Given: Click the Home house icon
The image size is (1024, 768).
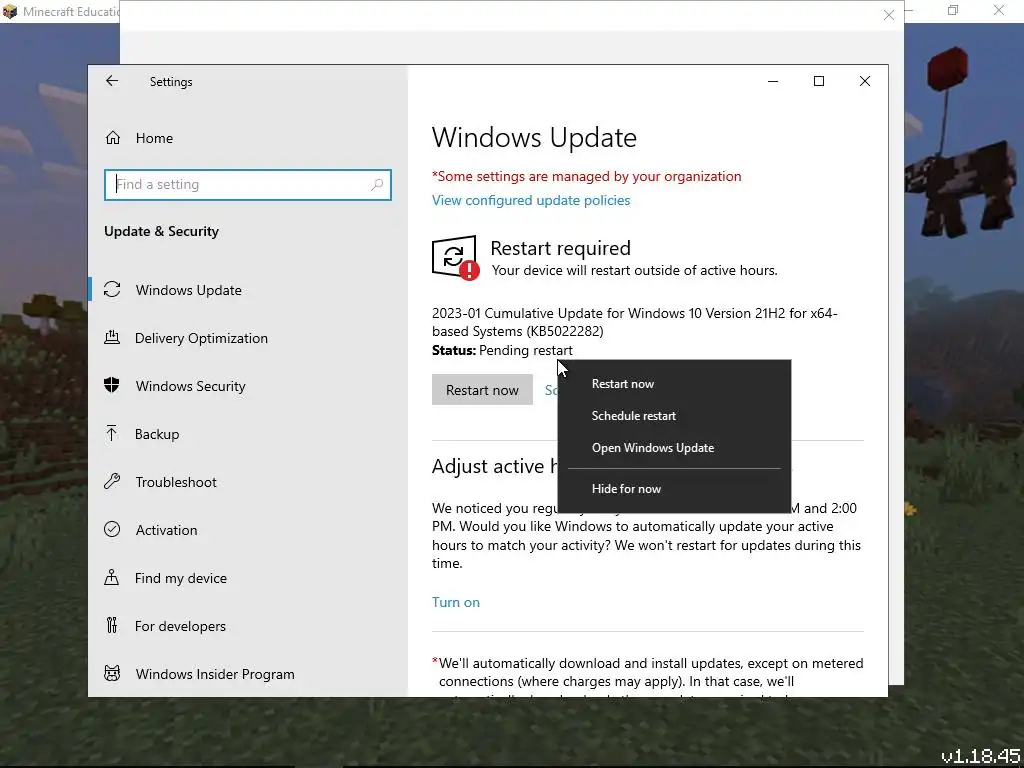Looking at the screenshot, I should 112,138.
